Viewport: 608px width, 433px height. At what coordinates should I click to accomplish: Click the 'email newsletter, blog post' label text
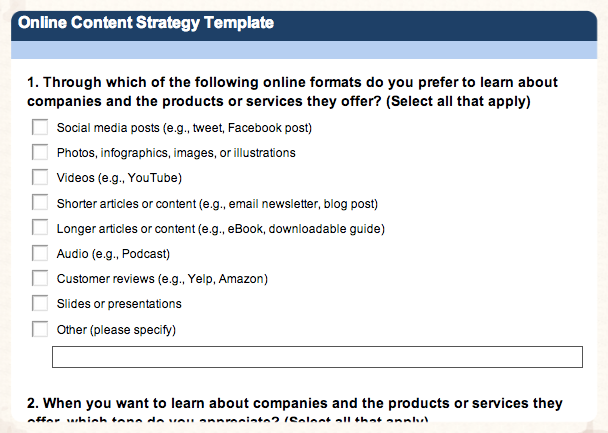tap(301, 204)
